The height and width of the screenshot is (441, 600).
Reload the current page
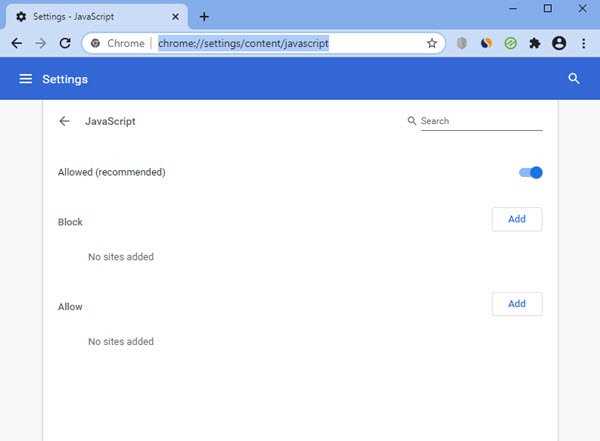65,43
